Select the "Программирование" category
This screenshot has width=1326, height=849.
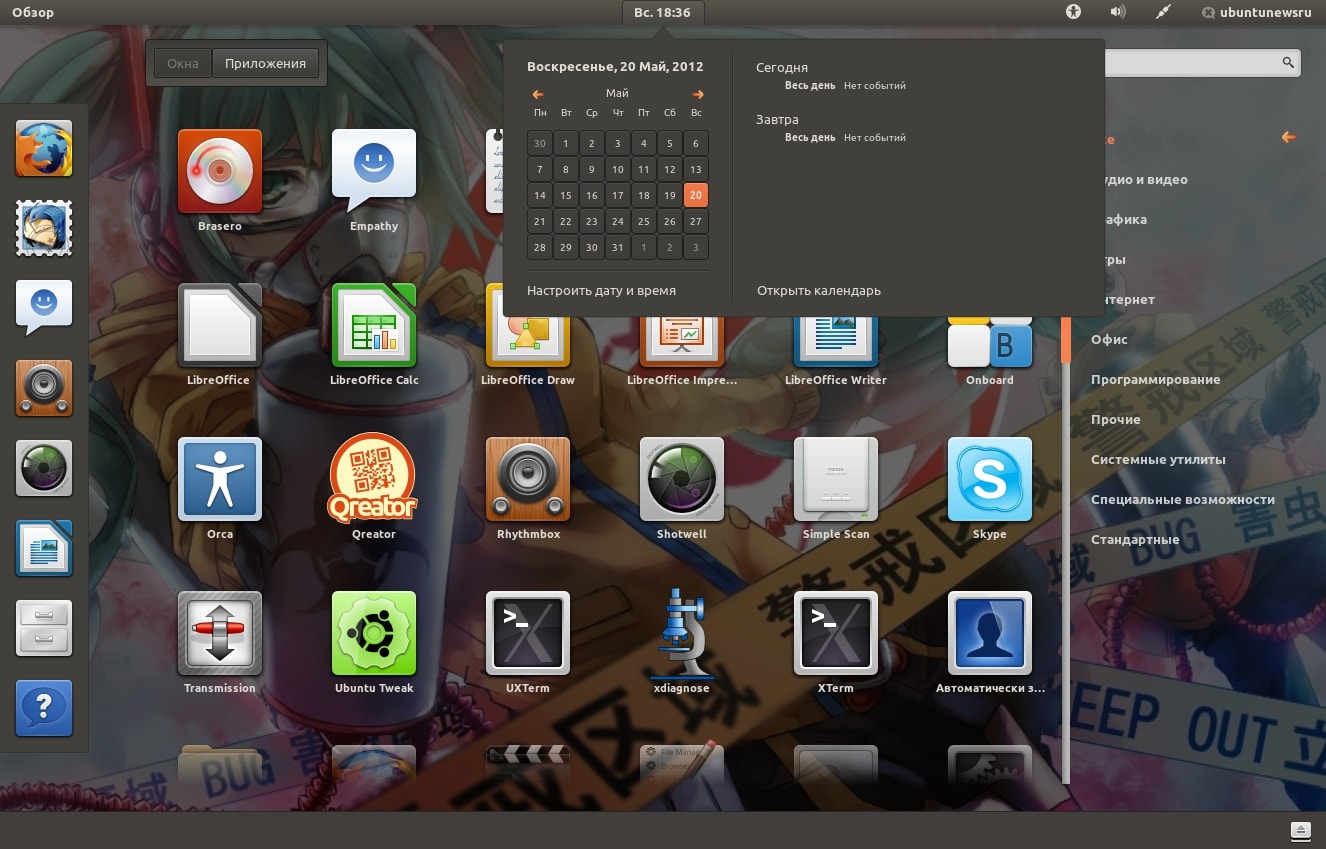coord(1155,379)
